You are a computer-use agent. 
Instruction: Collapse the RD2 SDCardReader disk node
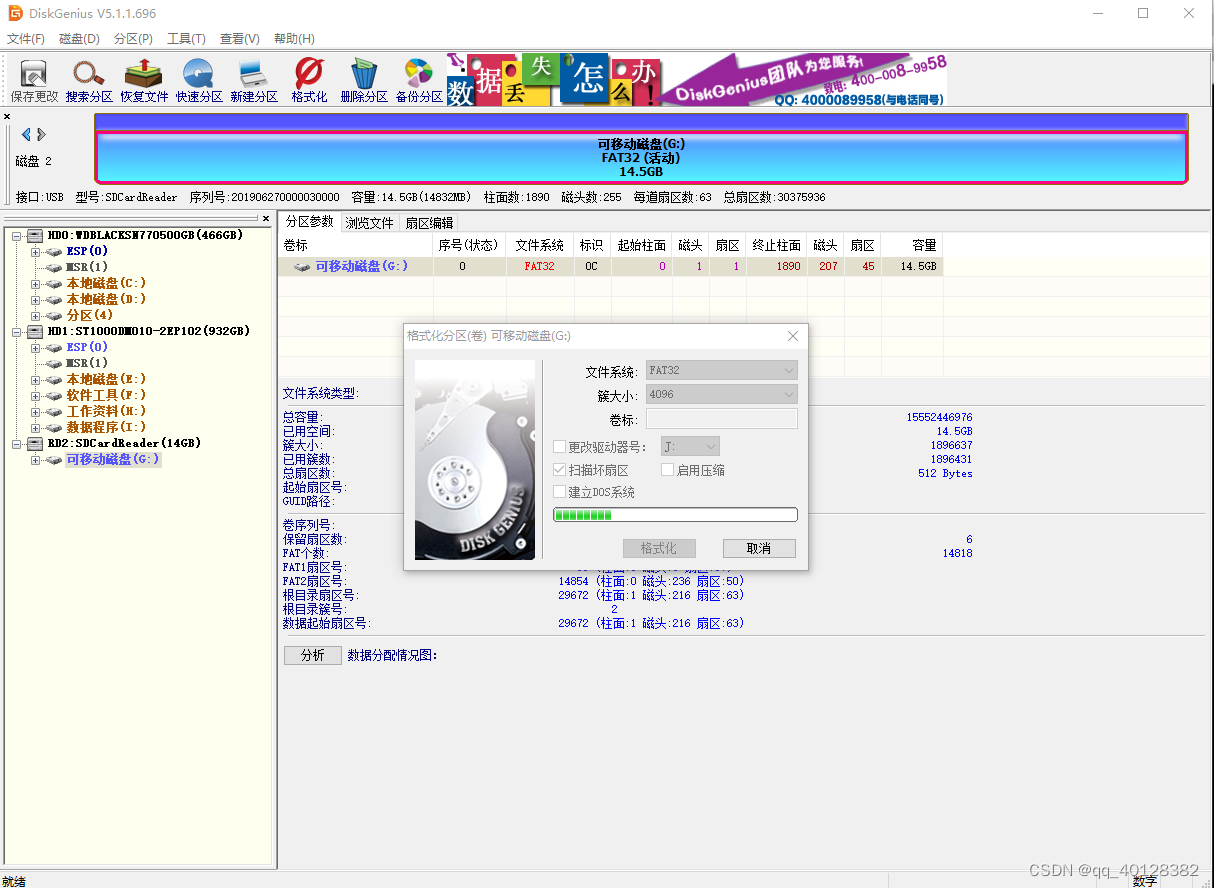tap(16, 443)
